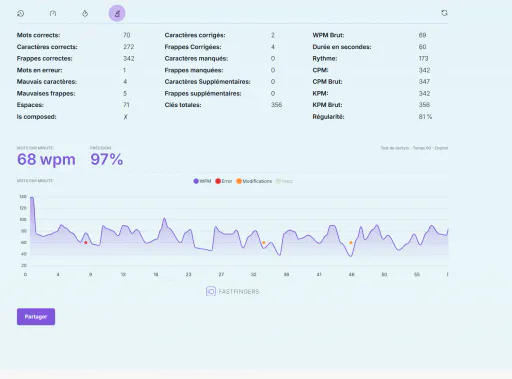
Task: Click the 'Caractères corrigés:' label
Action: [x=195, y=35]
